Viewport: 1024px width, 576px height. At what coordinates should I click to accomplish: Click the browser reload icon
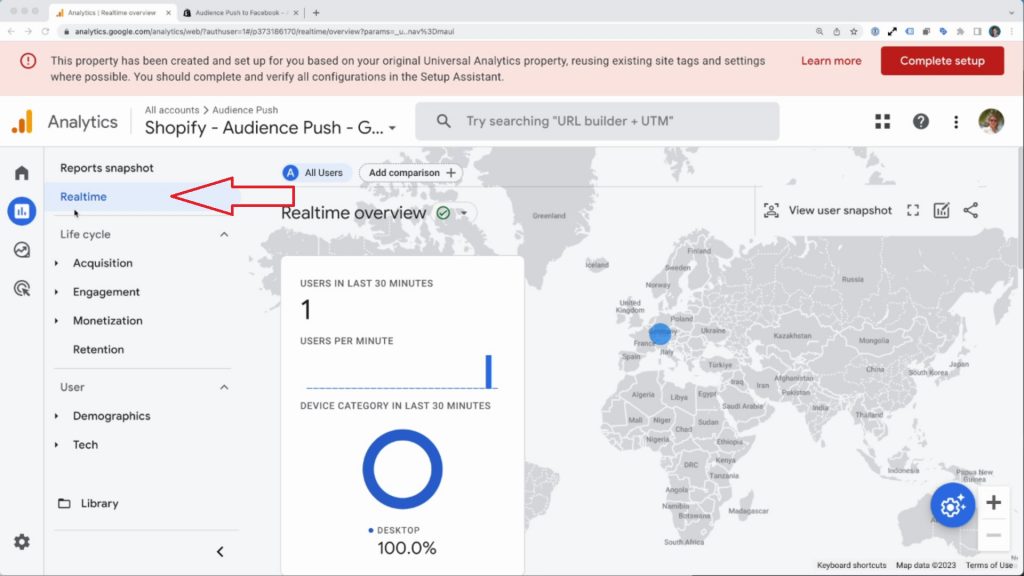45,31
